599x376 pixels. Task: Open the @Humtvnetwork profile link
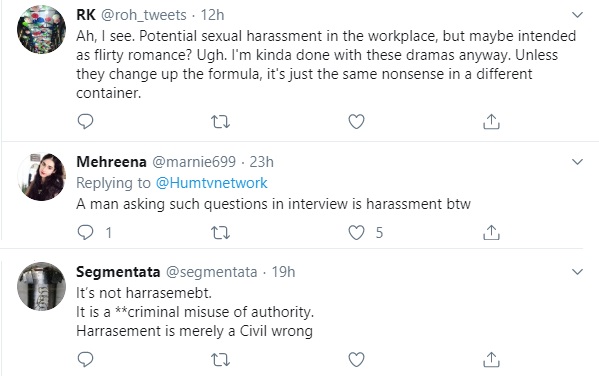(x=211, y=183)
